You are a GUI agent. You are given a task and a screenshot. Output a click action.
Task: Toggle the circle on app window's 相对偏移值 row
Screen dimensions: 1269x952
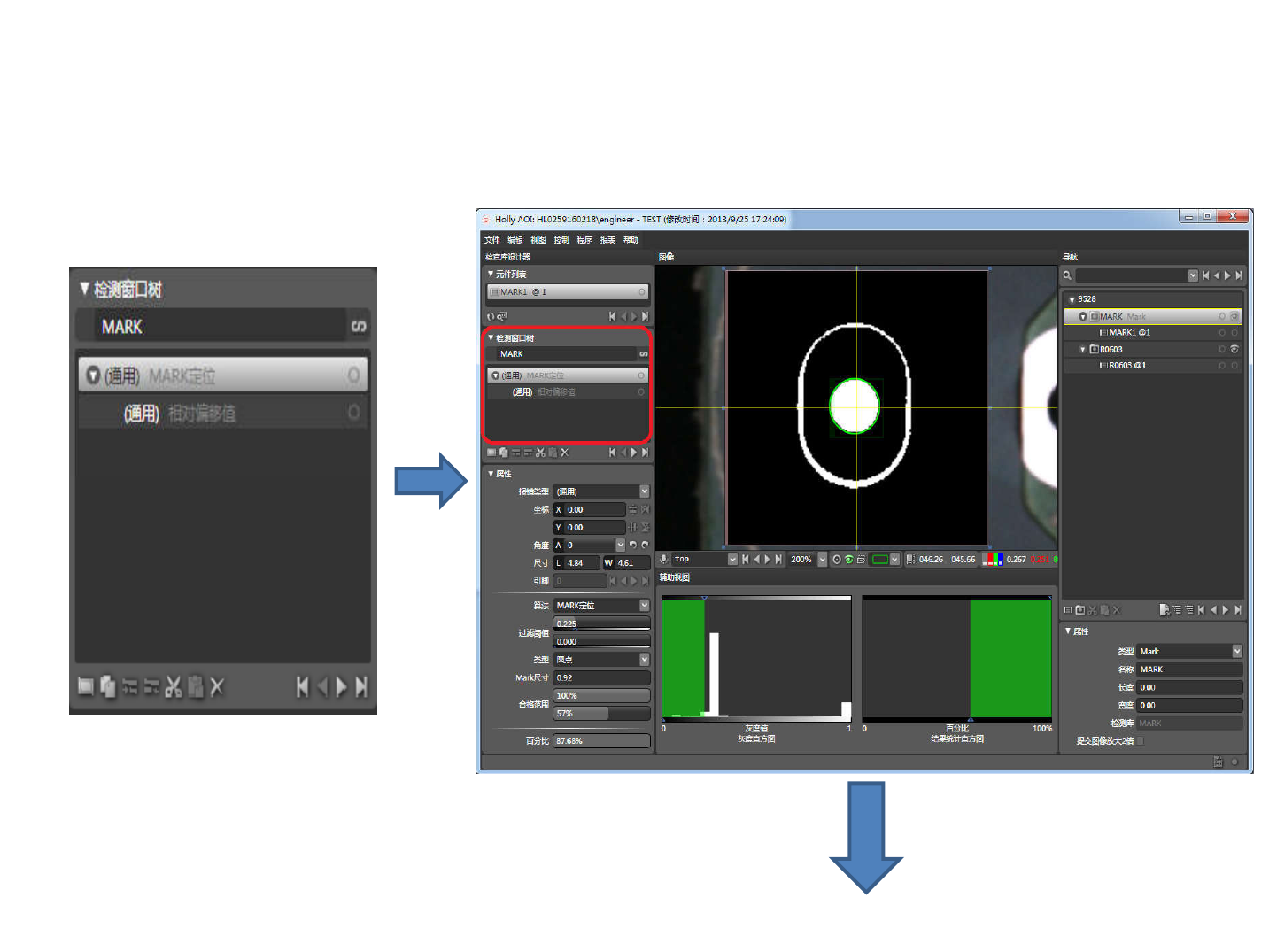(x=641, y=391)
